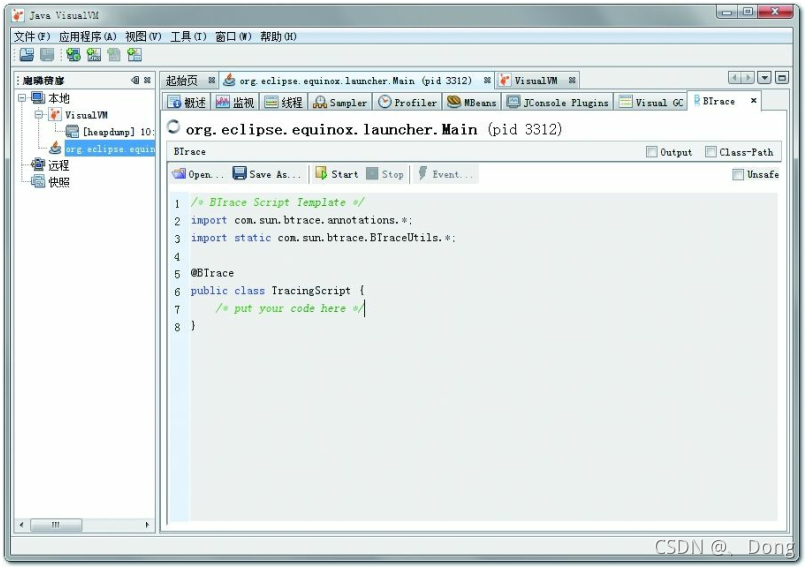
Task: Select the 远程 tree node
Action: coord(58,165)
